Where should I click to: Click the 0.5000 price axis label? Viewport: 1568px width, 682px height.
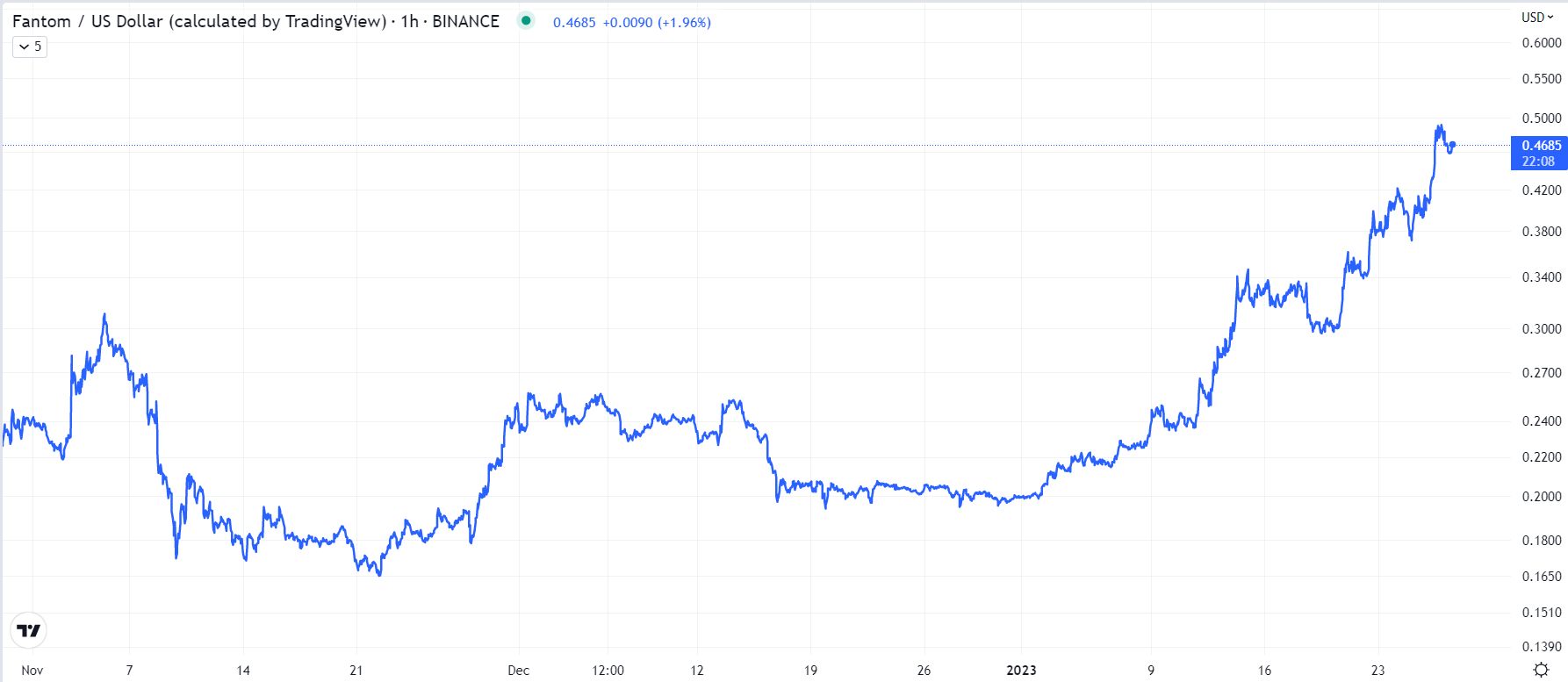click(1542, 118)
